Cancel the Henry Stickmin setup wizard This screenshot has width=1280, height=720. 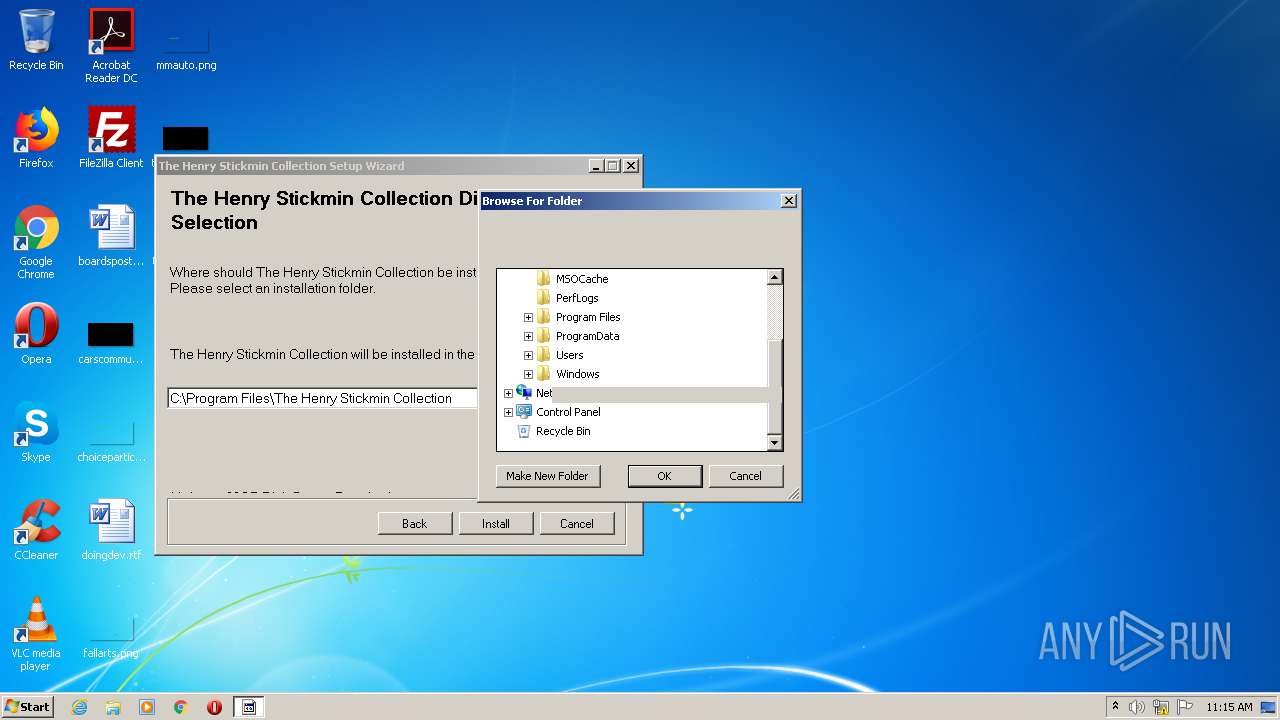[x=576, y=523]
